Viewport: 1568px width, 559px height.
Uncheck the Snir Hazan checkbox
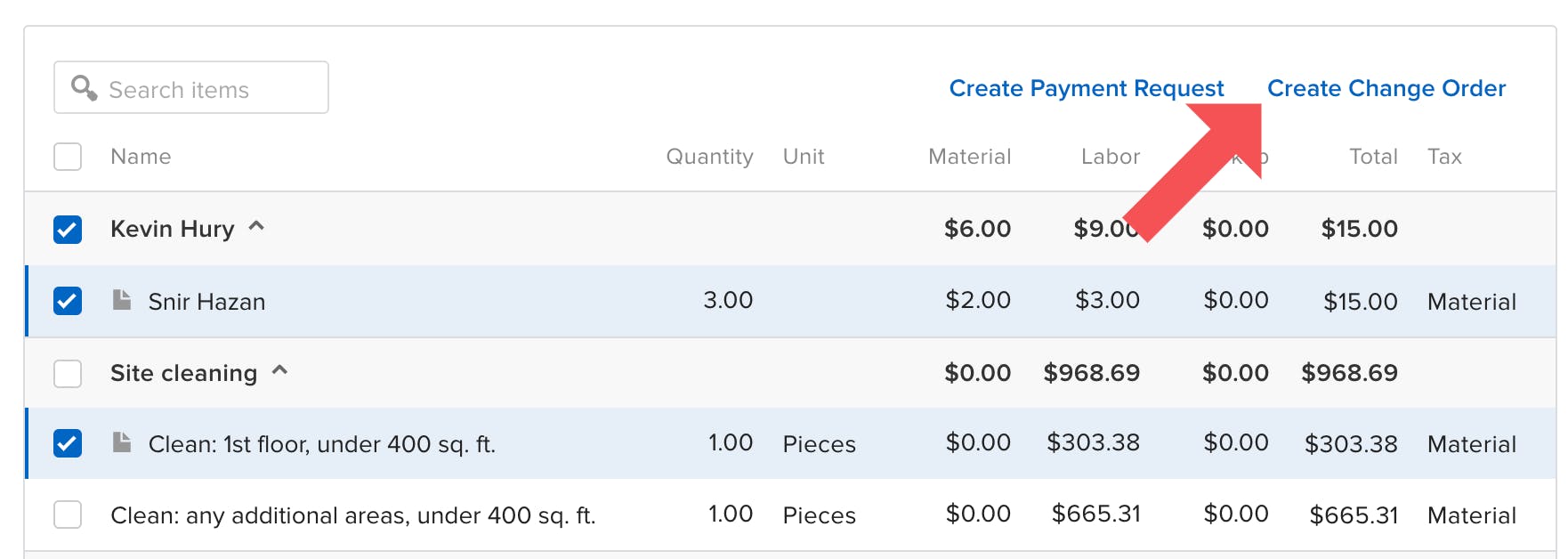[x=67, y=300]
